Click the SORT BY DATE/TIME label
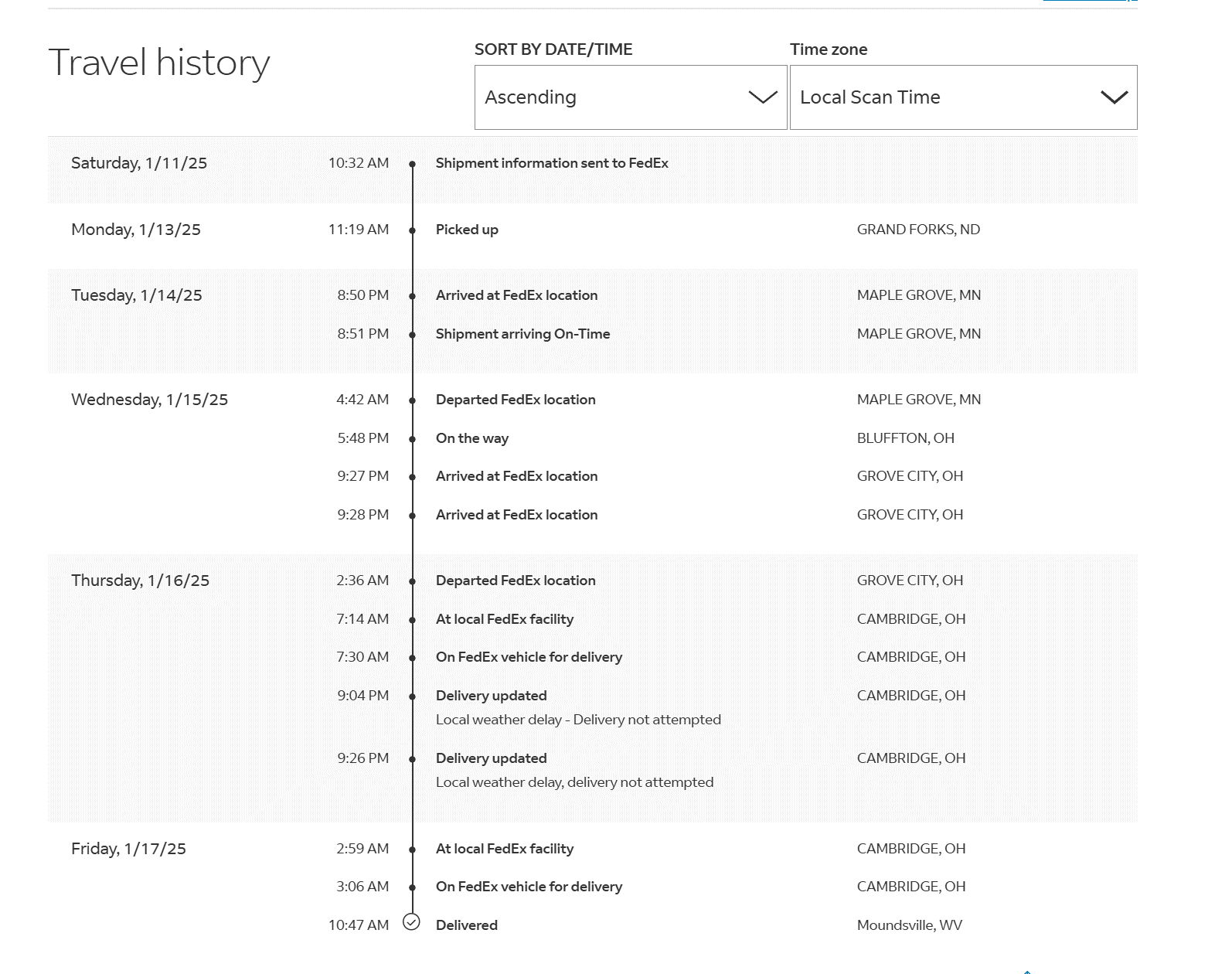1232x974 pixels. coord(553,49)
